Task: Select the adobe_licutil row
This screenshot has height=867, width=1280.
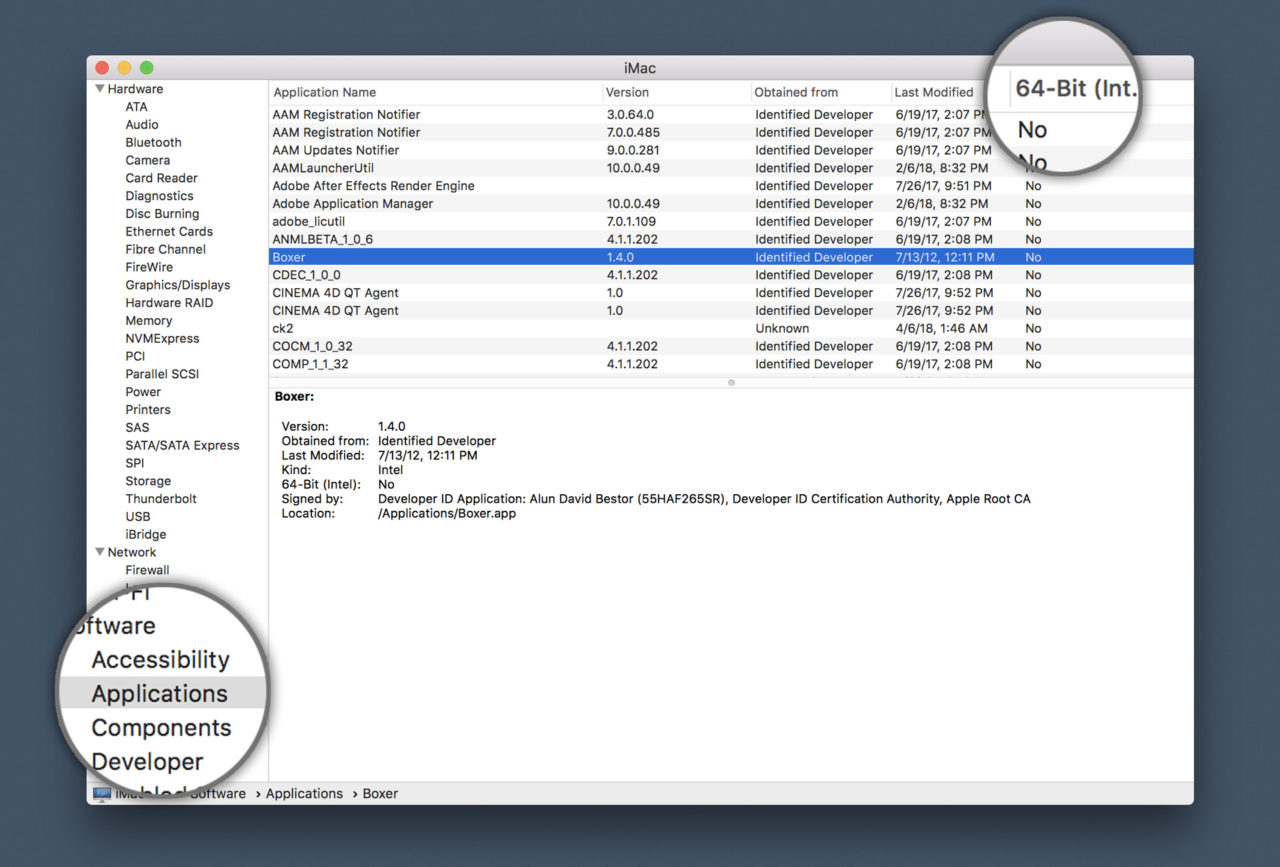Action: coord(731,222)
